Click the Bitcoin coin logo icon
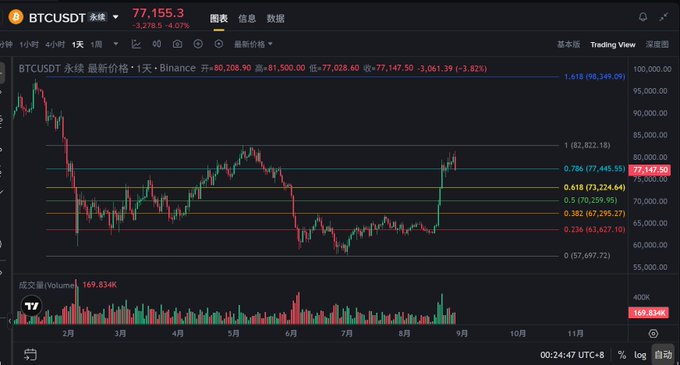680x365 pixels. [x=16, y=17]
